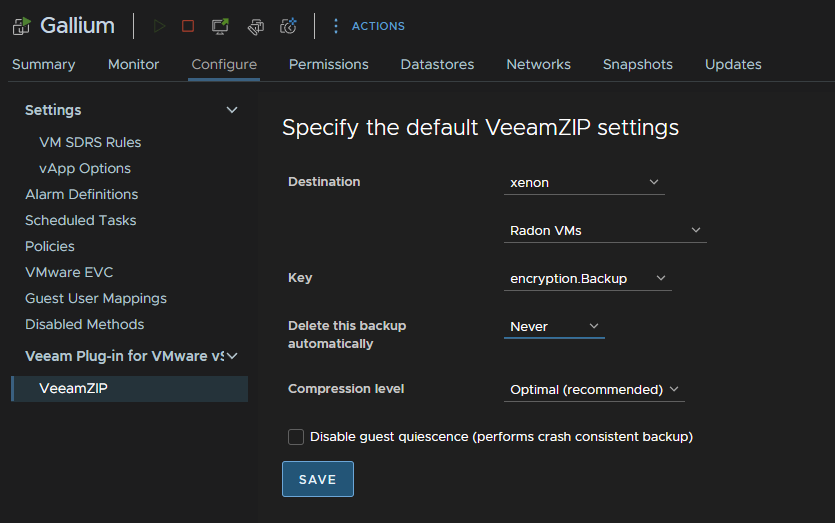The width and height of the screenshot is (835, 523).
Task: Select Scheduled Tasks in sidebar
Action: (x=80, y=220)
